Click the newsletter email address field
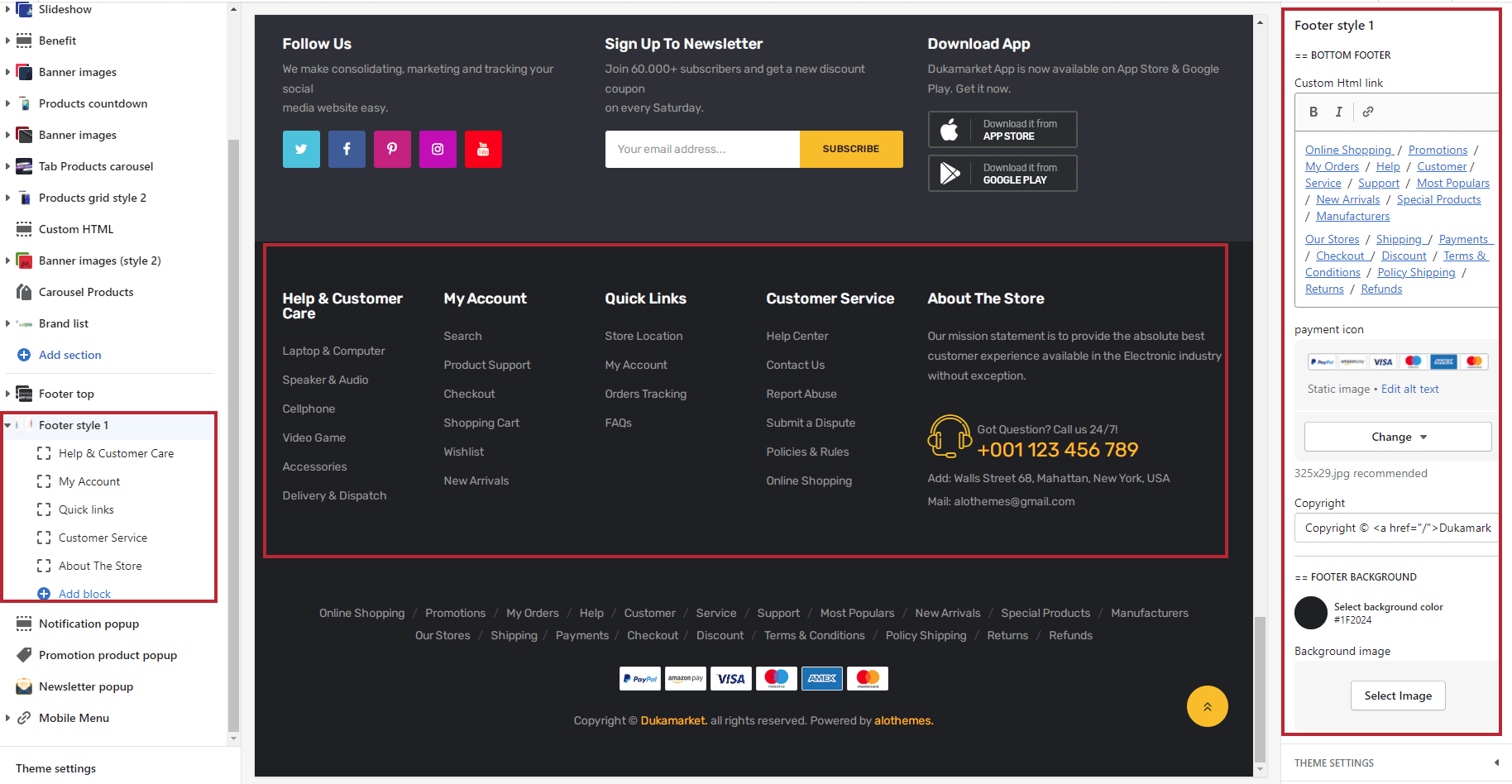The height and width of the screenshot is (784, 1512). [702, 149]
